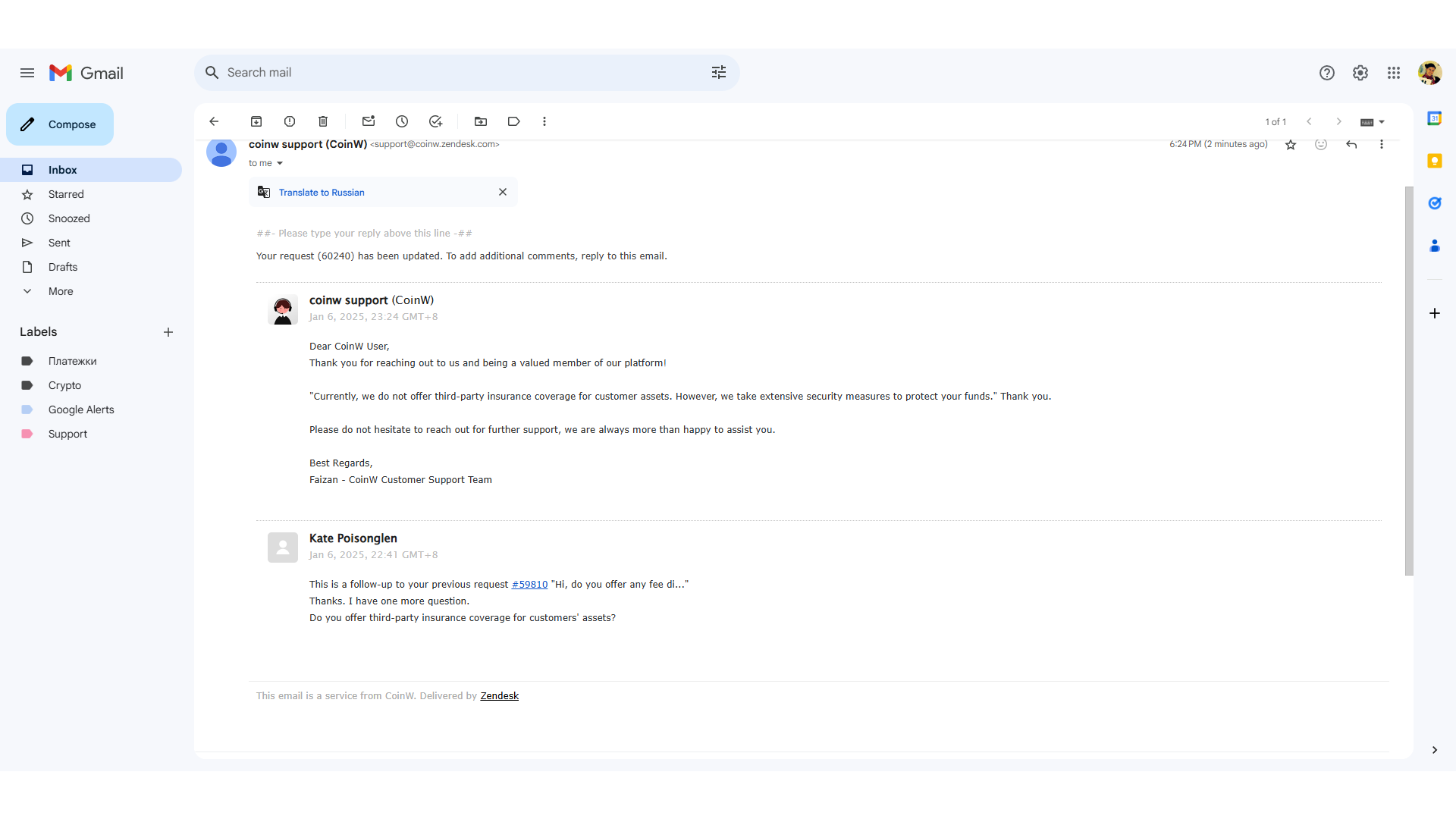
Task: Add an emoji reaction
Action: point(1321,144)
